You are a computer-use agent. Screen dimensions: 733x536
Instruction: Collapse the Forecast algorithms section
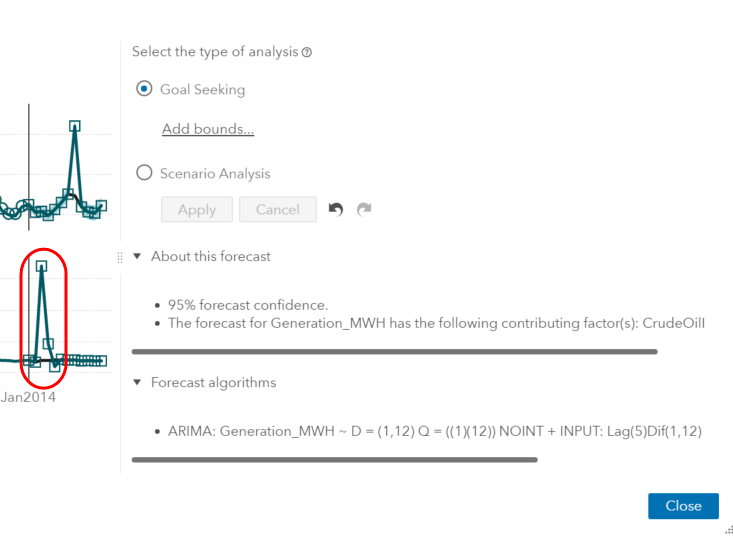click(138, 383)
